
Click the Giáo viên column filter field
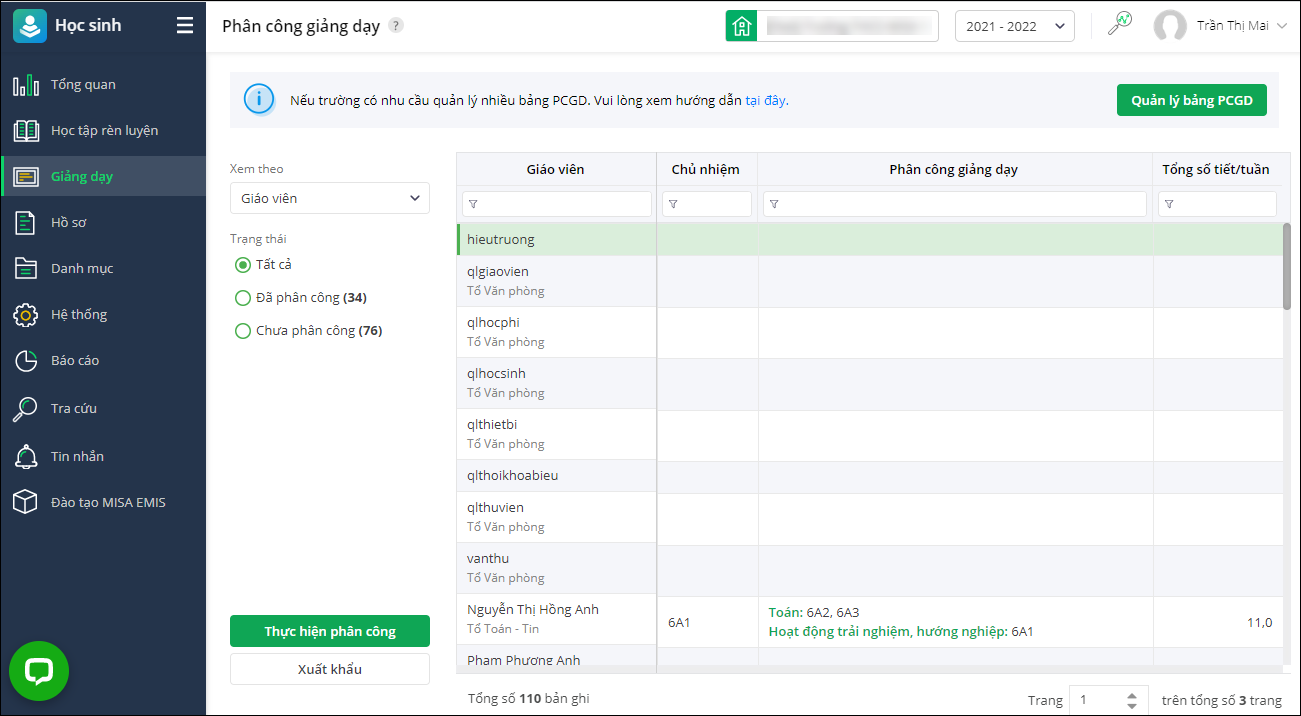556,204
